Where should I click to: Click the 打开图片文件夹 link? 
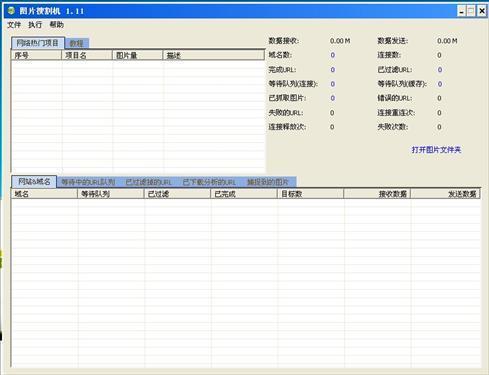tap(436, 150)
